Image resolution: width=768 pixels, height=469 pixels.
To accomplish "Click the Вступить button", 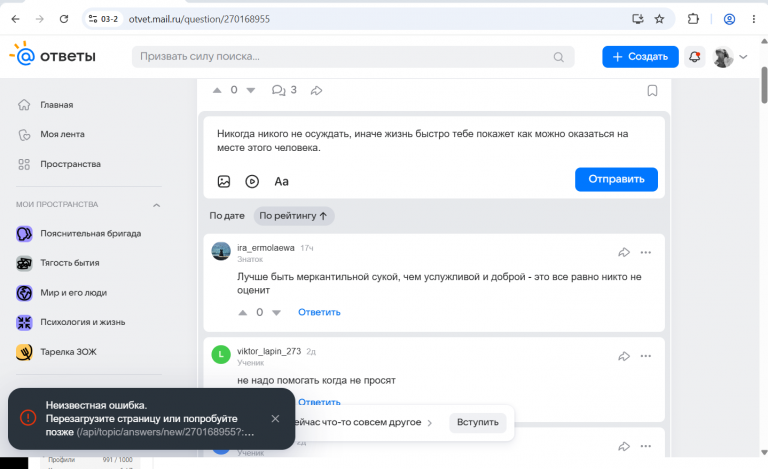I will [478, 422].
